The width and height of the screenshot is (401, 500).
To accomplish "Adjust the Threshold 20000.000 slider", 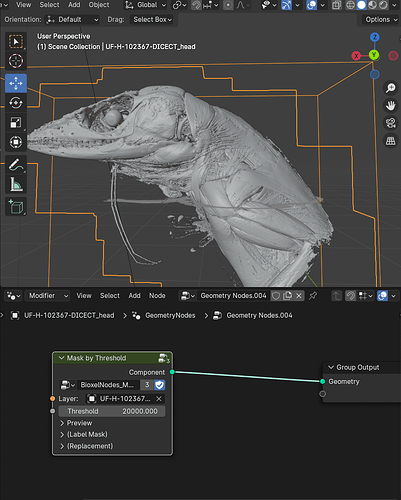I will tap(112, 411).
